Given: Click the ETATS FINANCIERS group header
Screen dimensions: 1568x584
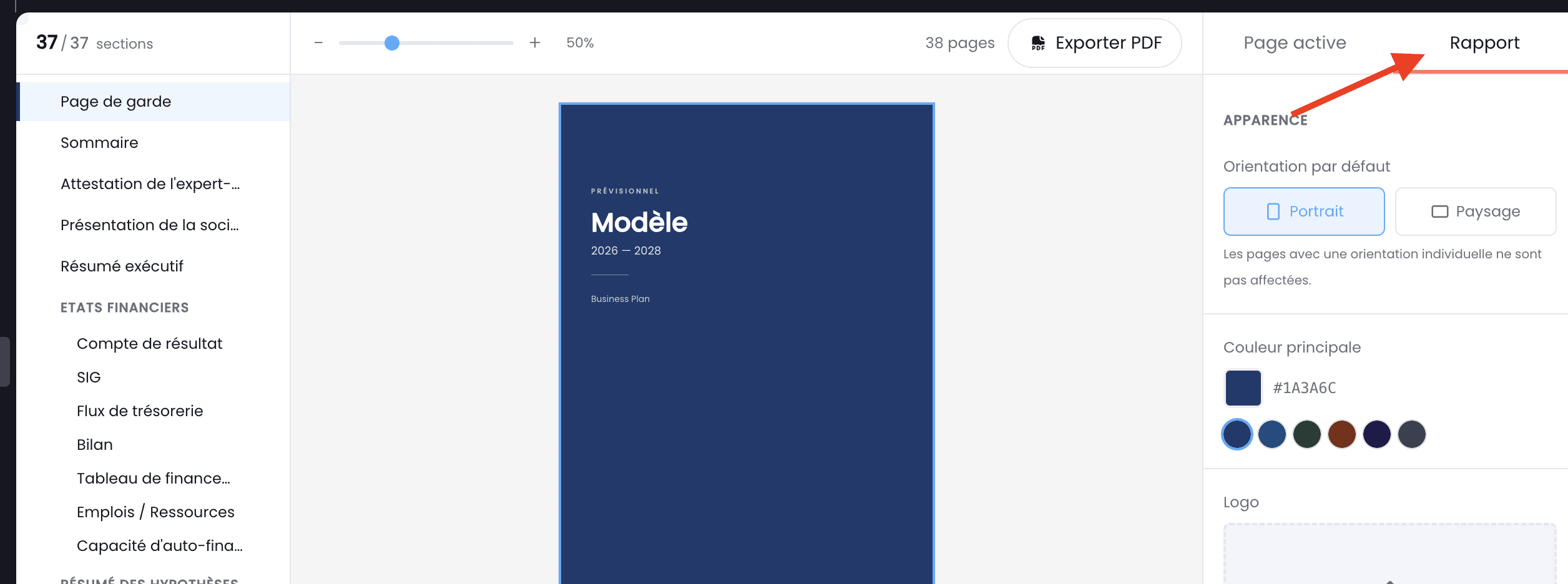Looking at the screenshot, I should coord(125,308).
